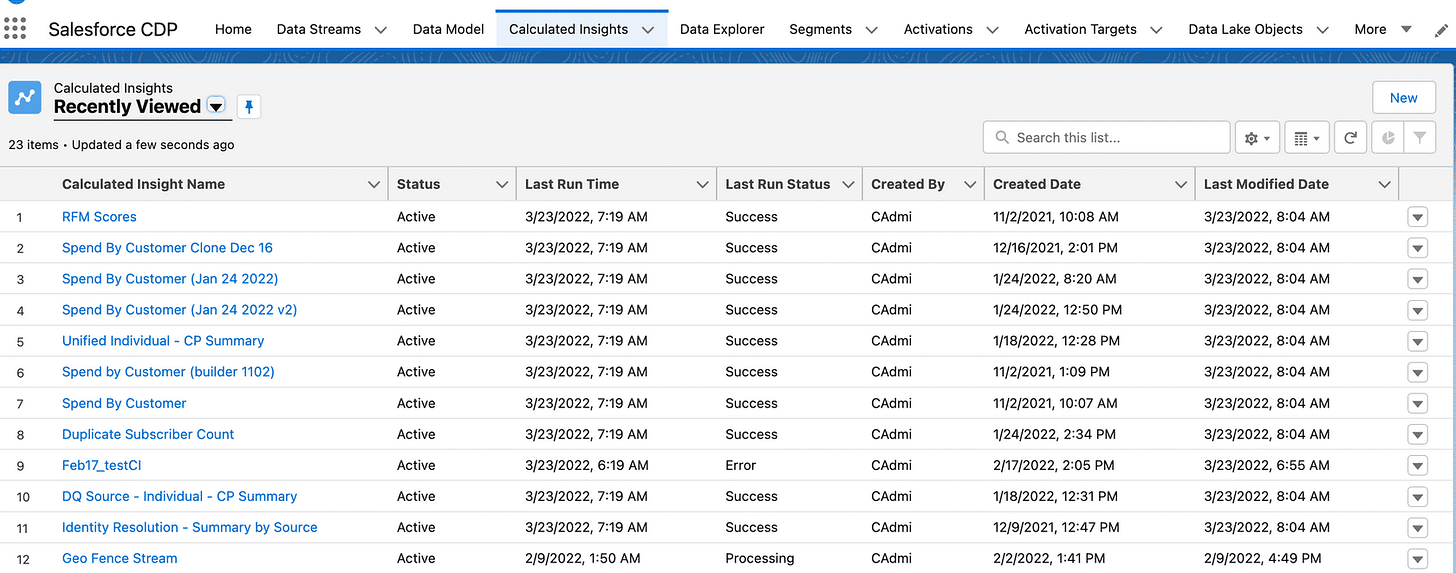Sort by Created Date column header
1456x573 pixels.
pyautogui.click(x=1036, y=184)
